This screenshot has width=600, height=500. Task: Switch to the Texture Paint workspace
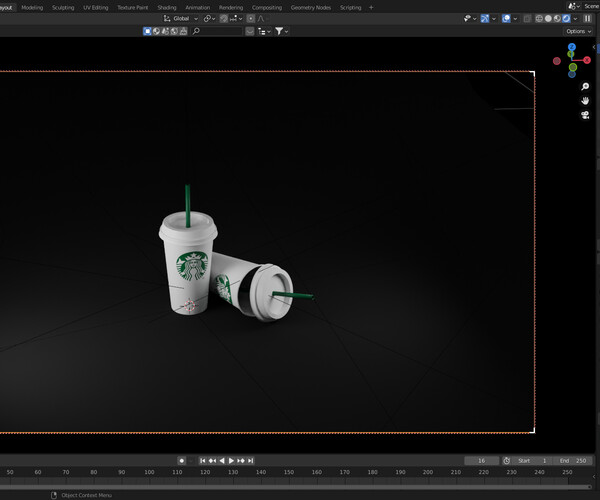point(132,7)
